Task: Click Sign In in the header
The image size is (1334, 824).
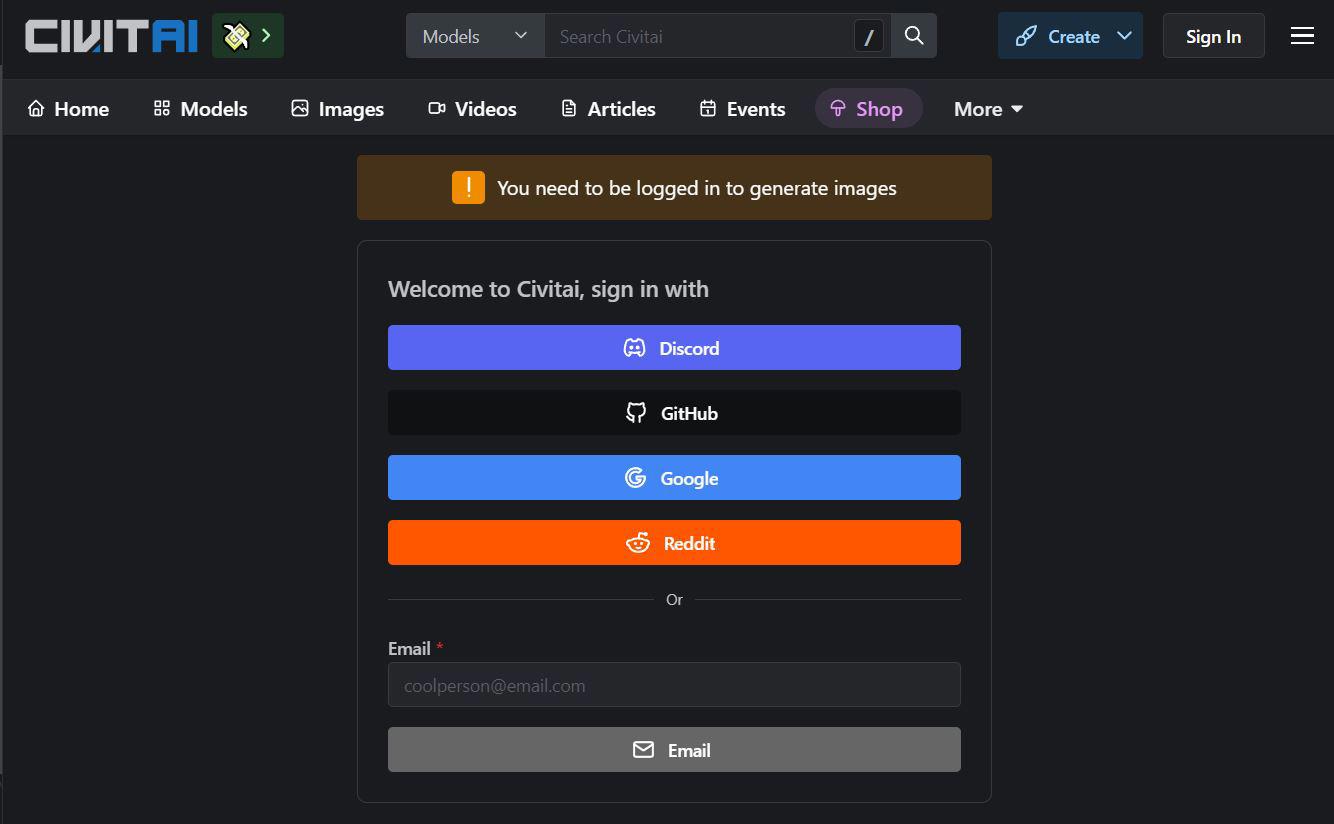Action: tap(1213, 36)
